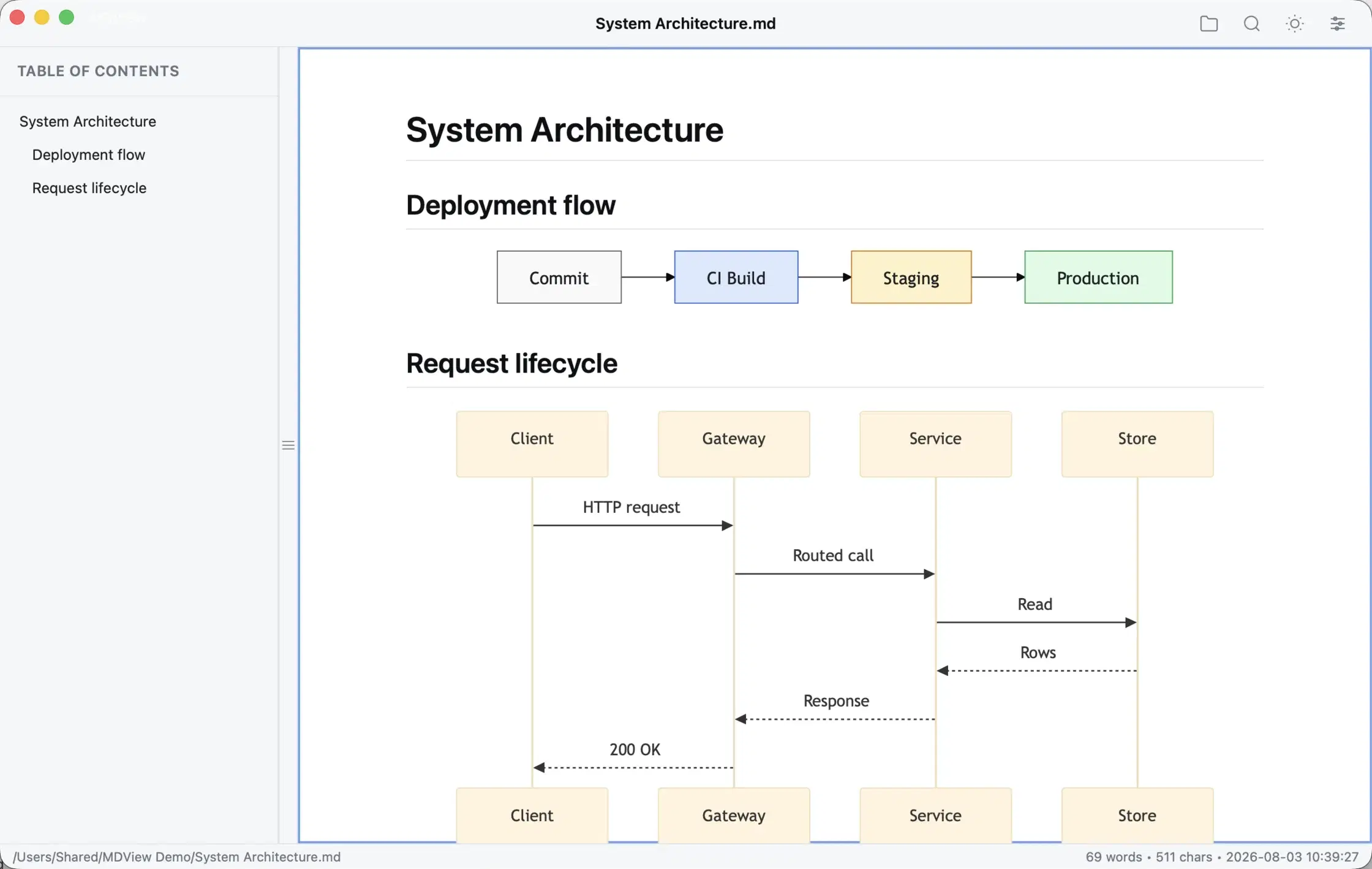This screenshot has width=1372, height=869.
Task: Toggle light/dark theme sun icon
Action: coord(1294,24)
